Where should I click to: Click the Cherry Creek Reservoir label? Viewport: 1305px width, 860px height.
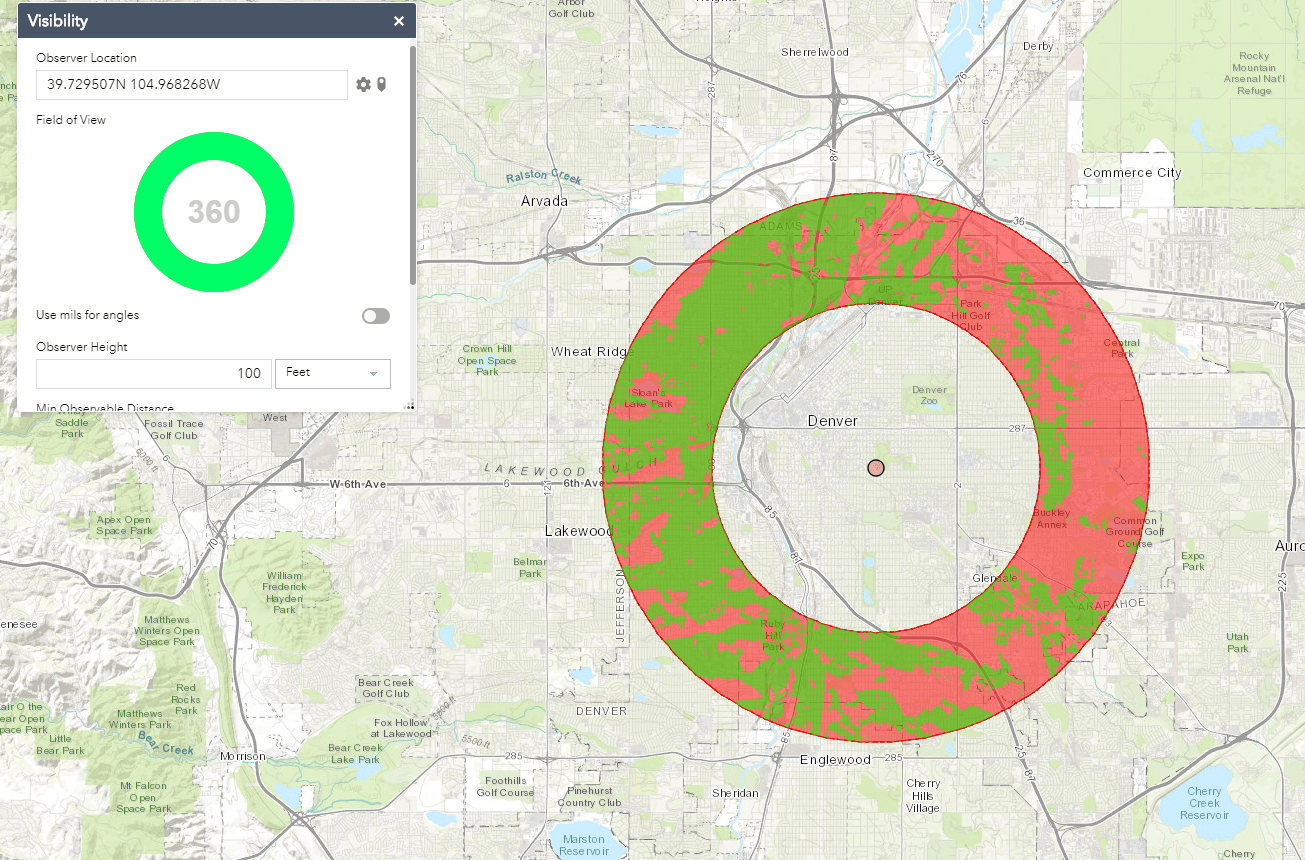pyautogui.click(x=1205, y=803)
